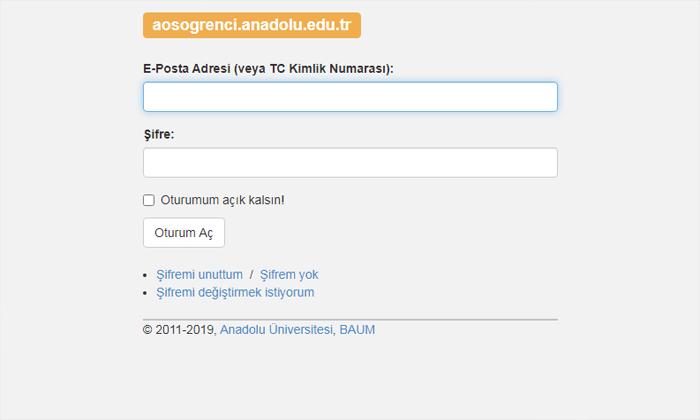Open Şifremi değiştirmek istiyorum link
The width and height of the screenshot is (700, 420).
[x=235, y=292]
